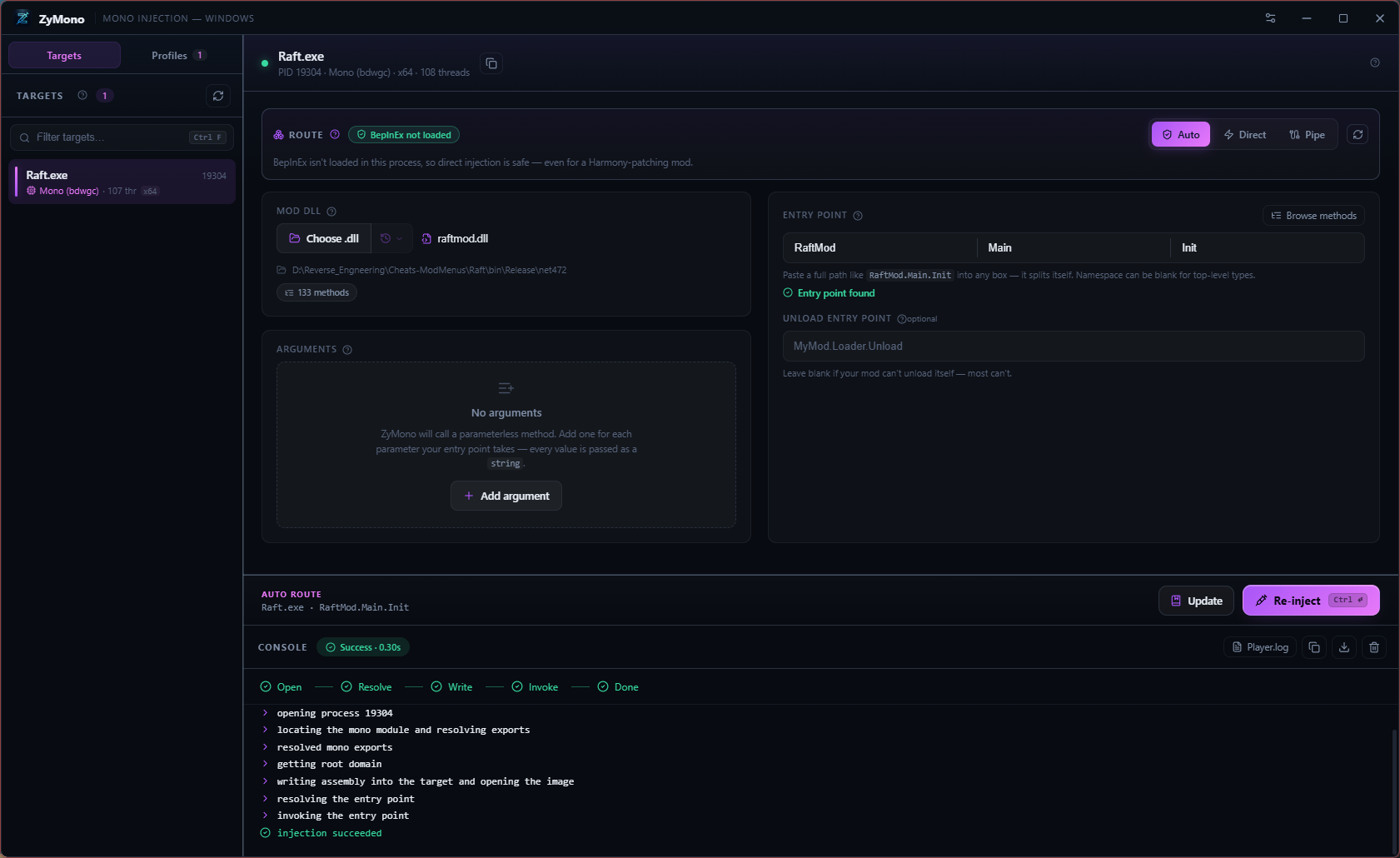This screenshot has width=1400, height=858.
Task: Open the ENTRY POINT help icon
Action: 858,216
